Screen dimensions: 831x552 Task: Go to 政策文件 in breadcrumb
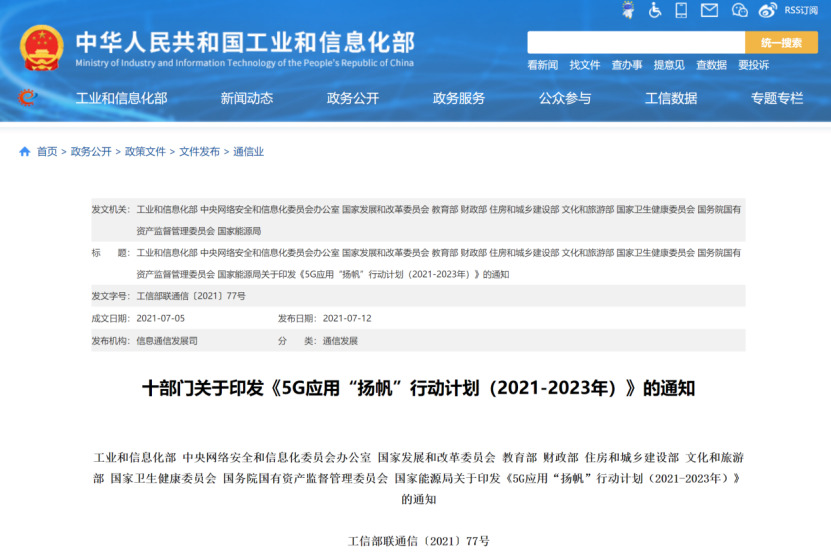[x=145, y=152]
